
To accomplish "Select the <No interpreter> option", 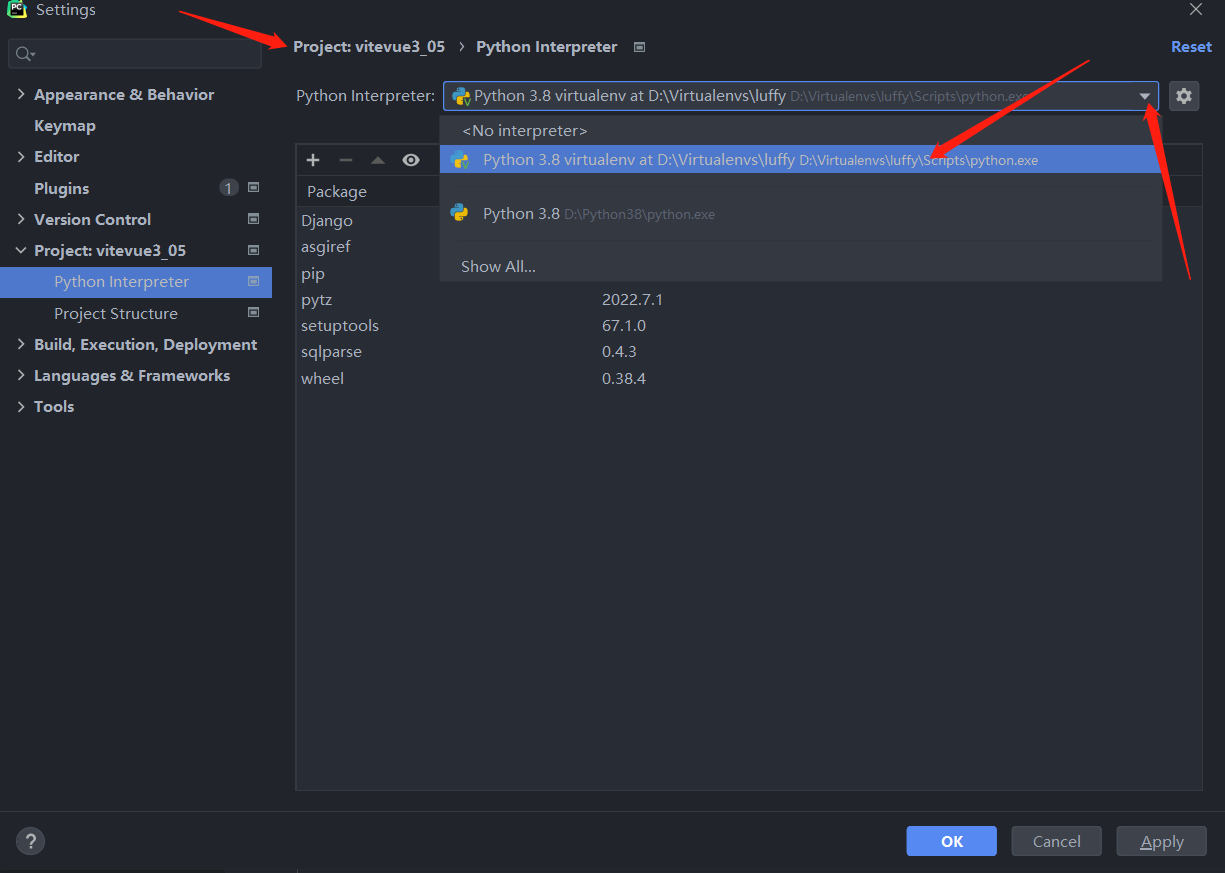I will point(800,131).
